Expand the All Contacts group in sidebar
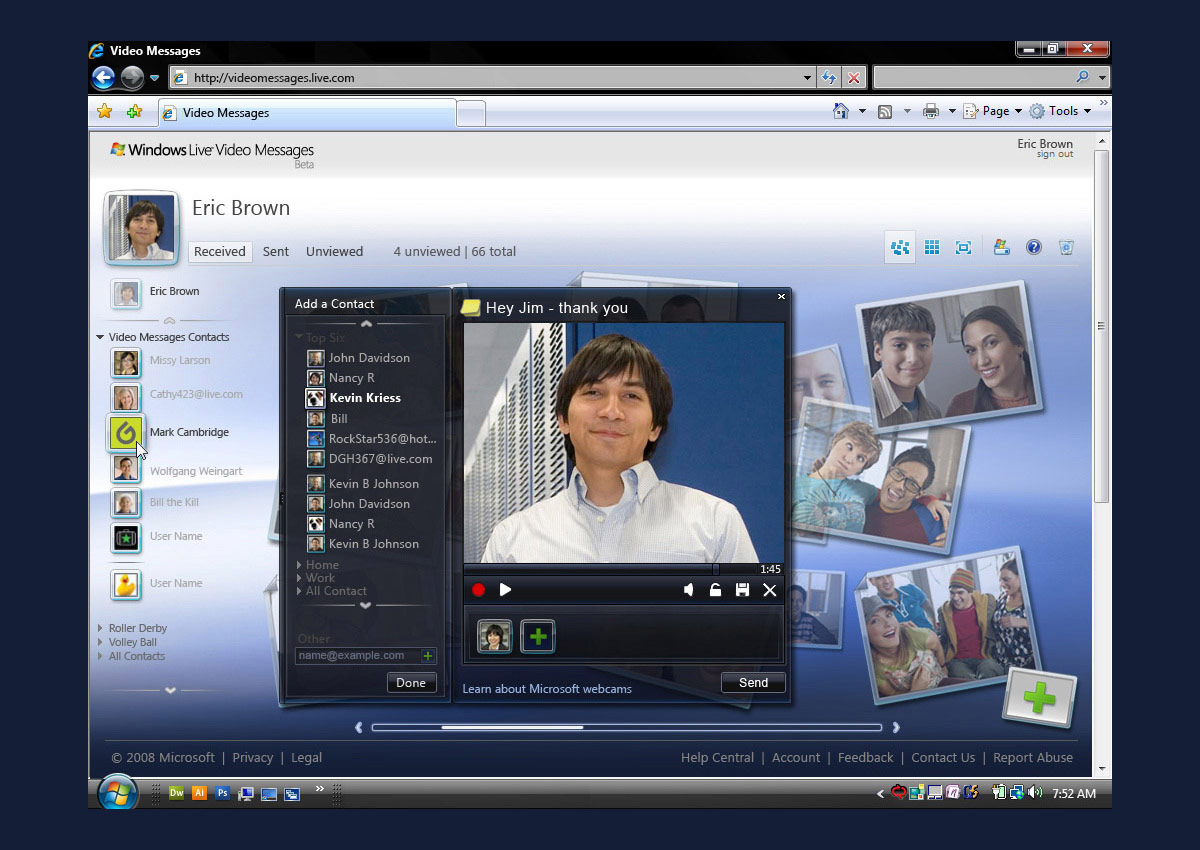The image size is (1200, 850). click(x=100, y=656)
